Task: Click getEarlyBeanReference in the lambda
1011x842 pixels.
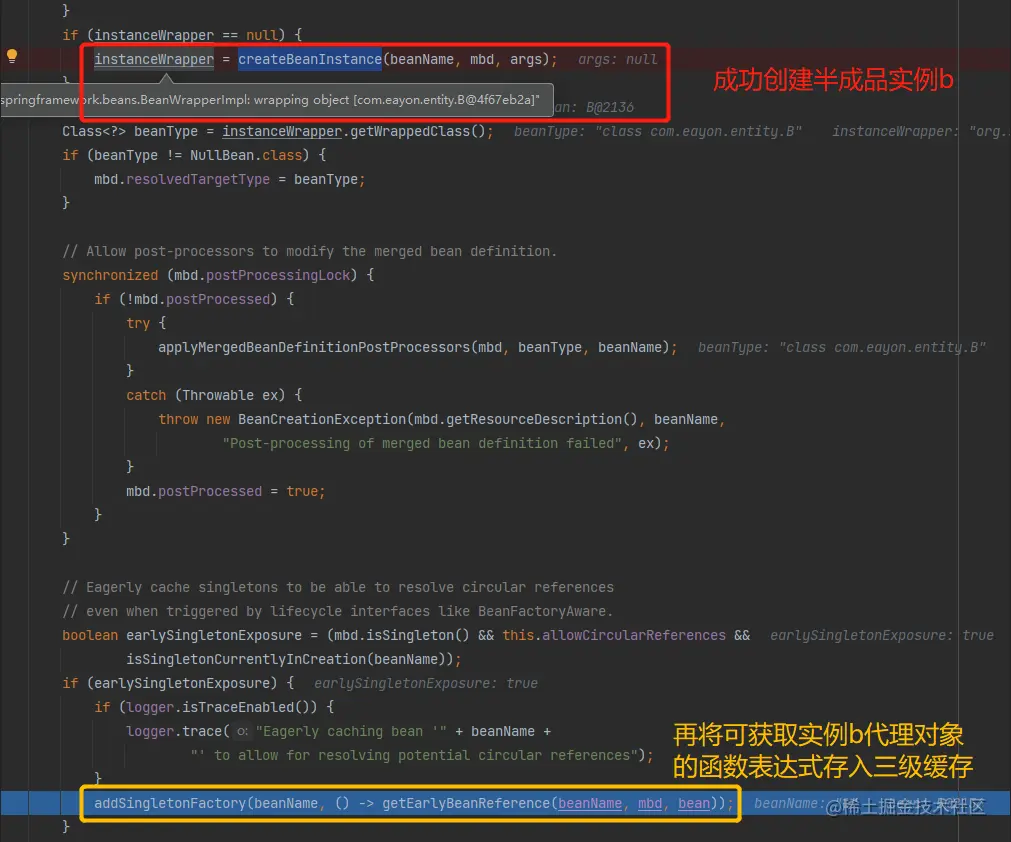Action: click(466, 803)
